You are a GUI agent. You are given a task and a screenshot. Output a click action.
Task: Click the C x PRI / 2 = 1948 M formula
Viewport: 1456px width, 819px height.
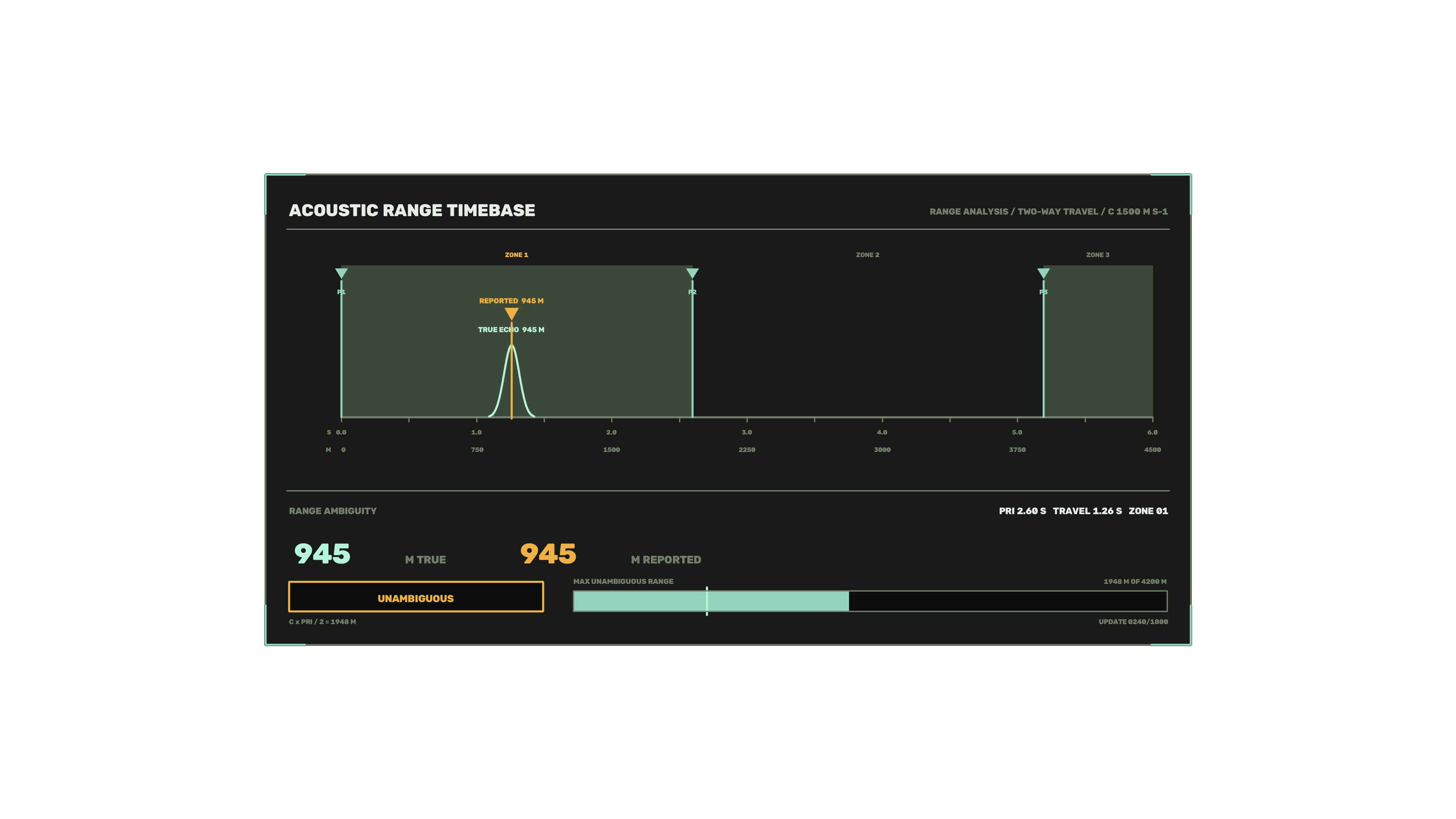pyautogui.click(x=322, y=622)
